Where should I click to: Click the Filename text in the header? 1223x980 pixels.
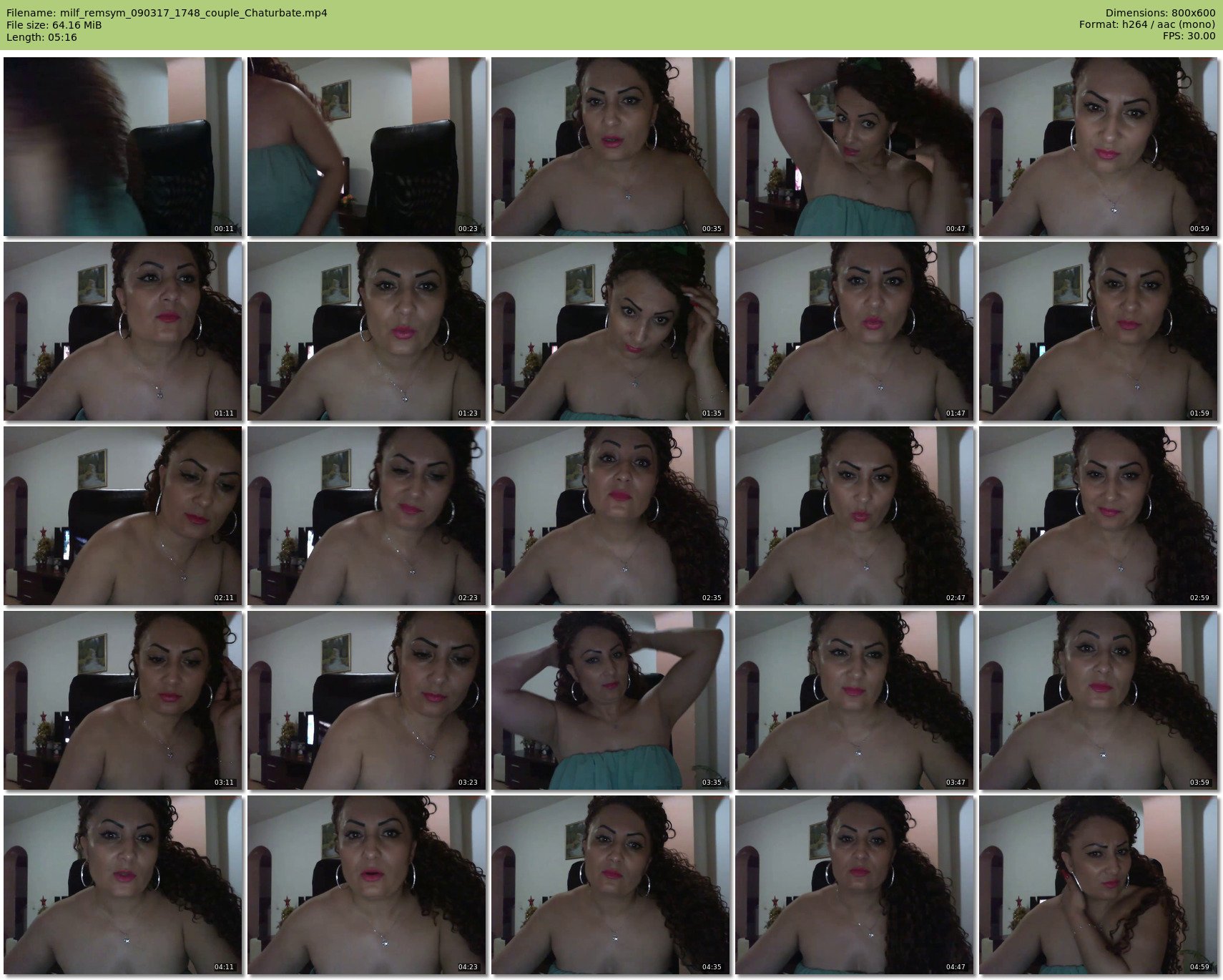coord(167,13)
